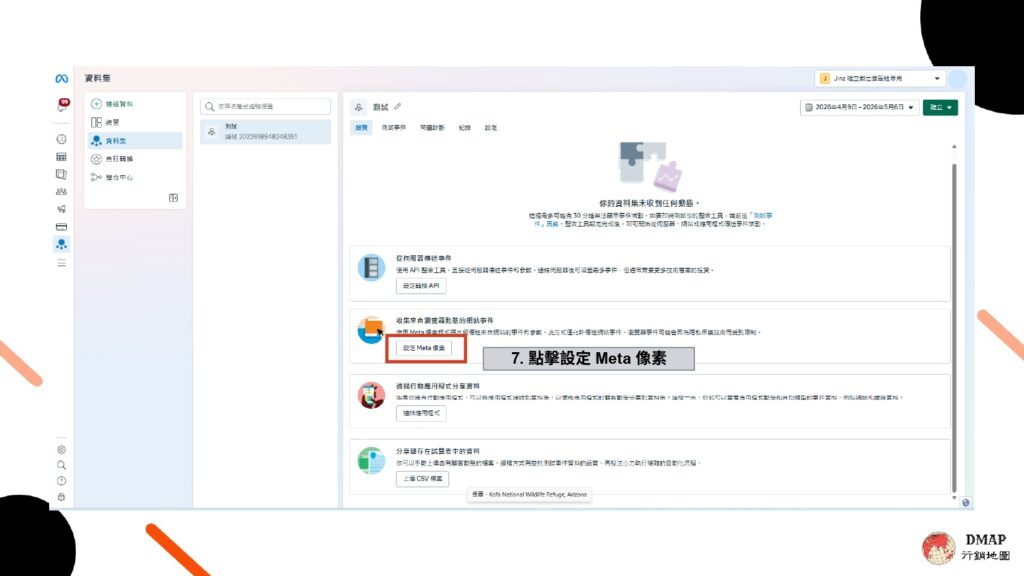1024x576 pixels.
Task: Click the Kofa National Wildlife Refuge tooltip
Action: tap(530, 494)
